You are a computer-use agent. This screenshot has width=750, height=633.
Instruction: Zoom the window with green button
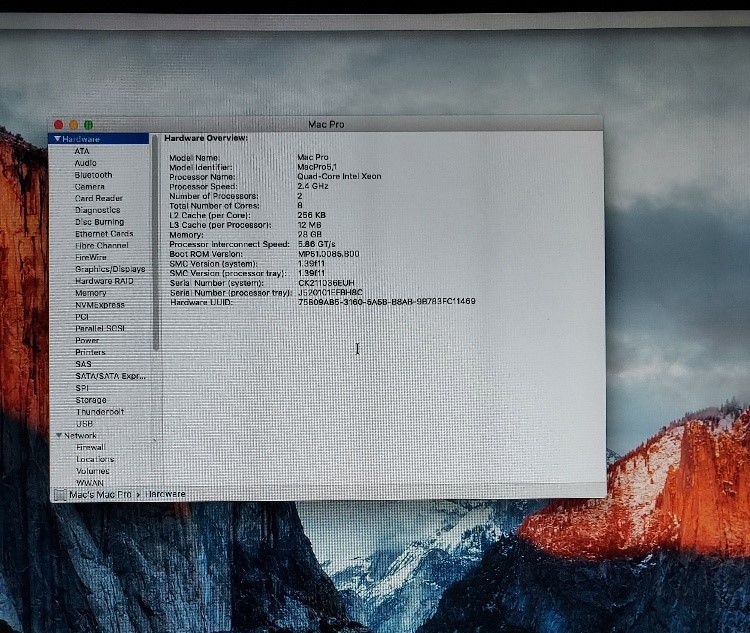(x=88, y=125)
